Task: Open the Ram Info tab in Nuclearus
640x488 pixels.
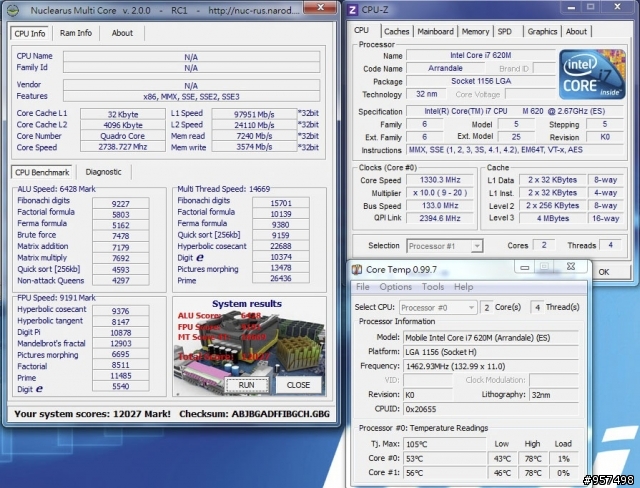Action: [76, 33]
